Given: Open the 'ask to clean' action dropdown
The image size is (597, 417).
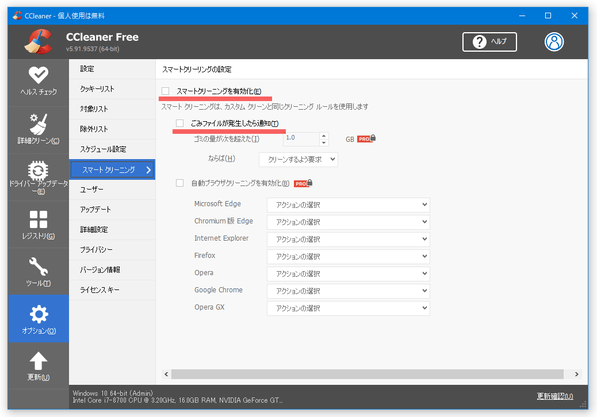Looking at the screenshot, I should click(x=298, y=160).
